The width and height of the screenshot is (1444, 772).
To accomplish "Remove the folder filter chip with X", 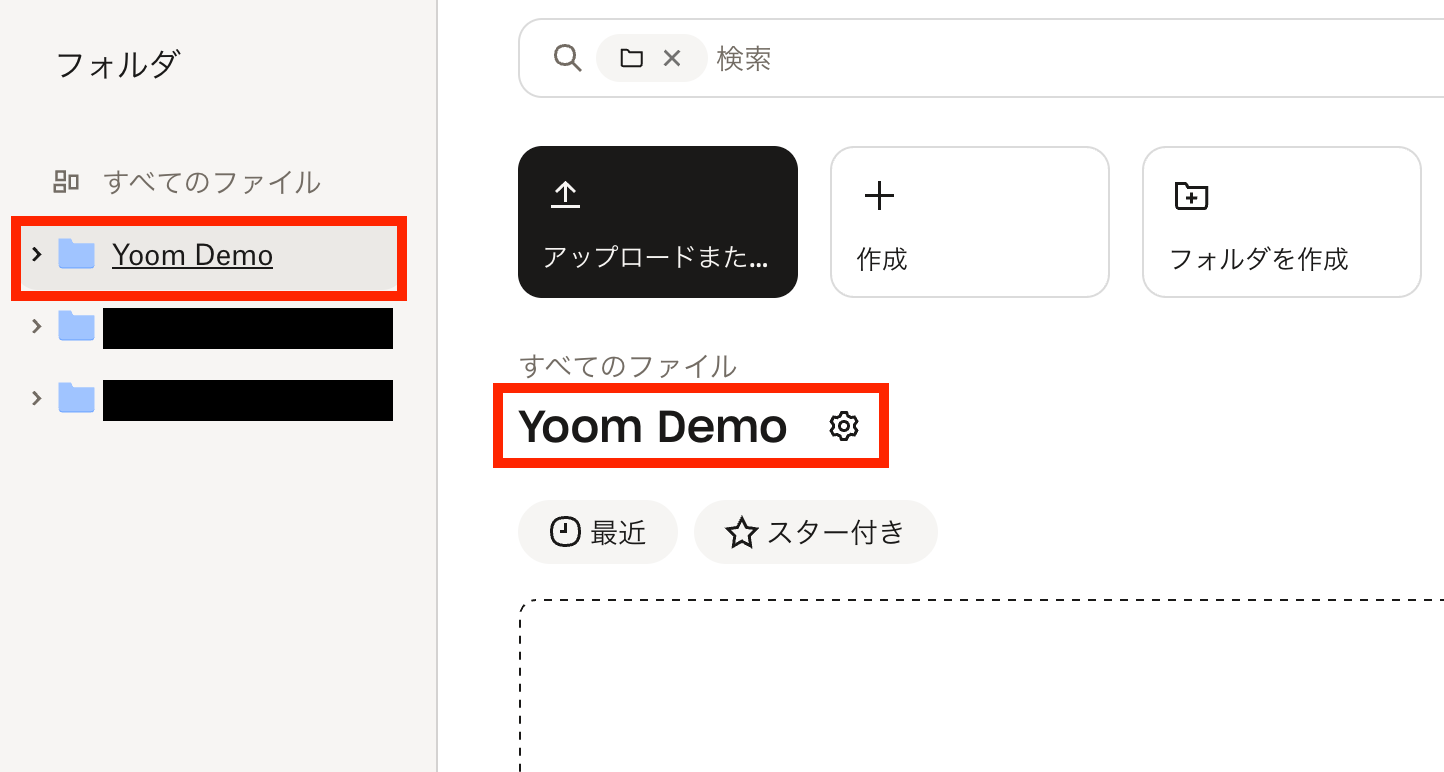I will point(672,58).
